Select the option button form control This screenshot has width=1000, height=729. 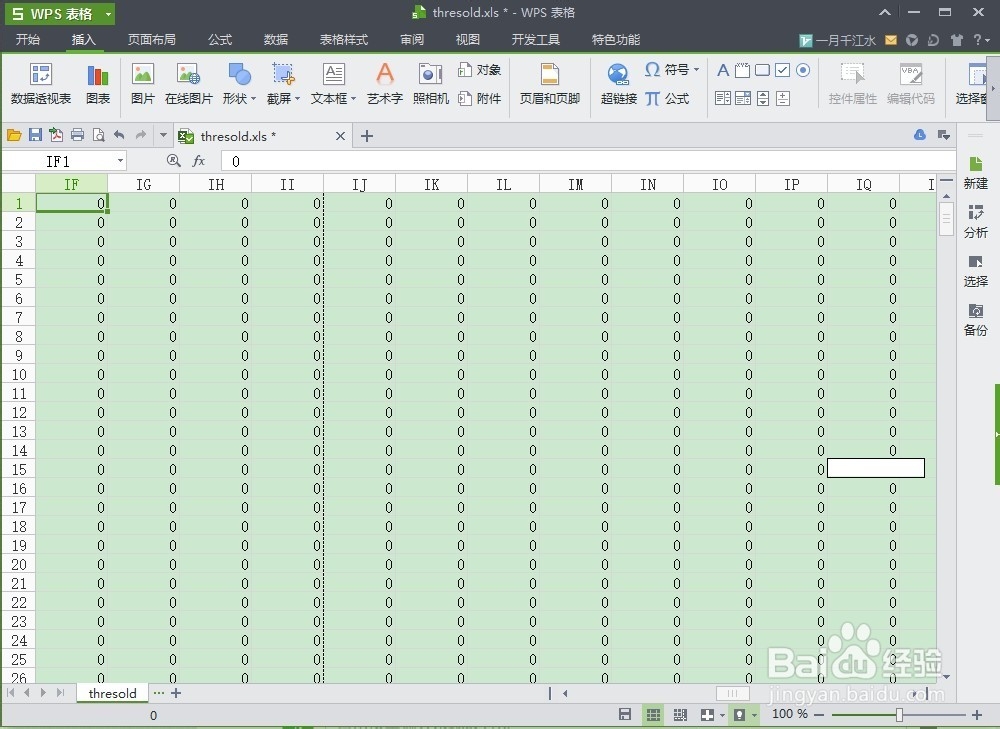pos(803,70)
